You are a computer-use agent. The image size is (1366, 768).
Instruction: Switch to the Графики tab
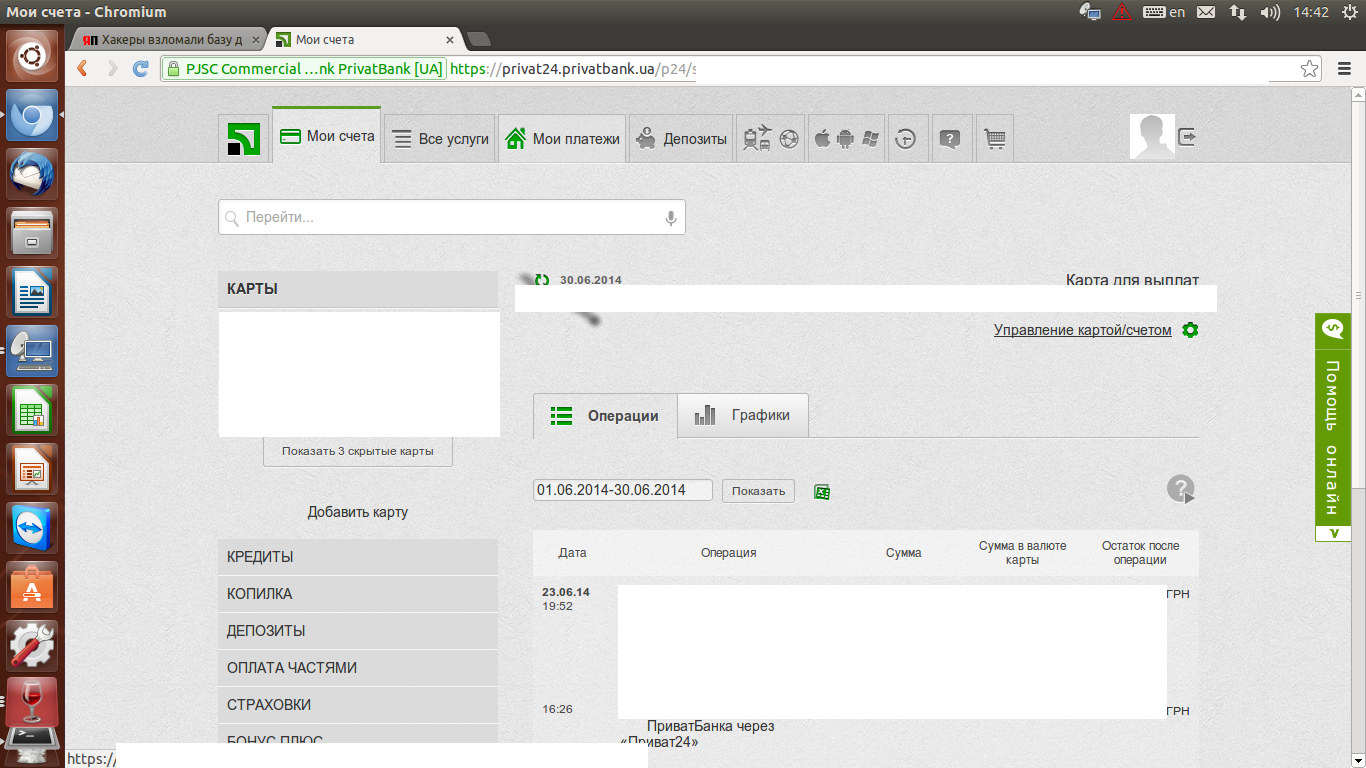(x=743, y=415)
